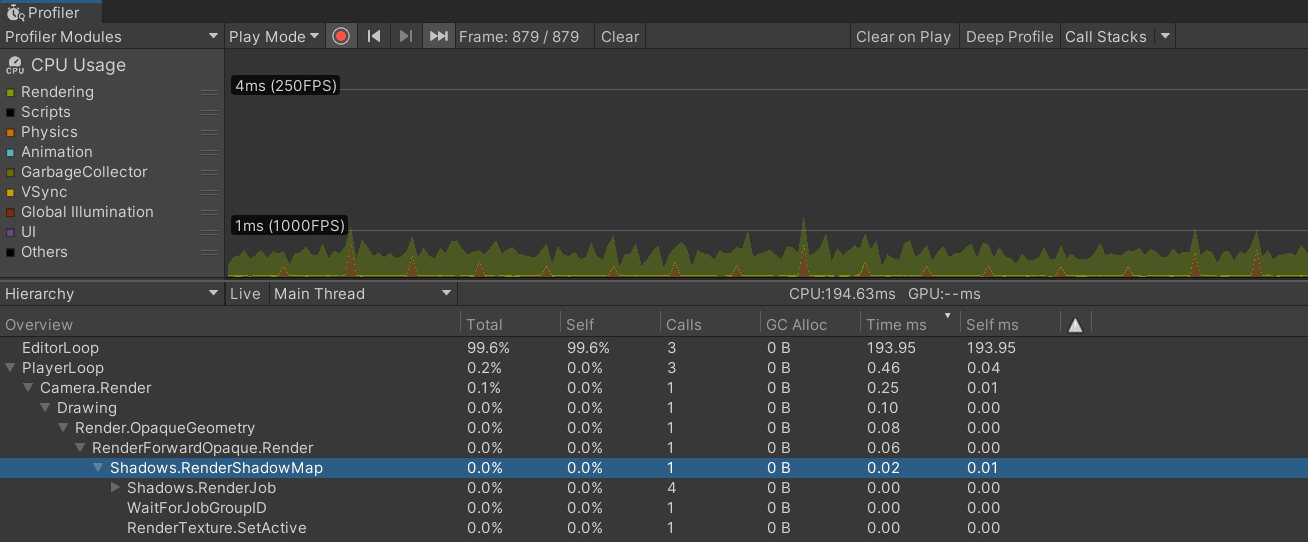1308x542 pixels.
Task: Jump to the current frame
Action: point(438,36)
